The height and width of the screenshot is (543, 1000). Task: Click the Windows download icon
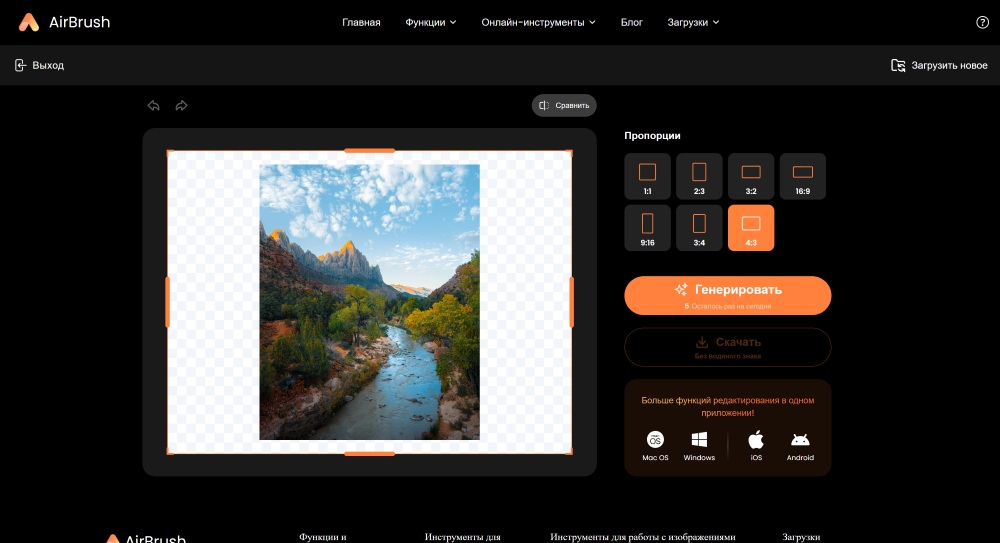point(699,441)
